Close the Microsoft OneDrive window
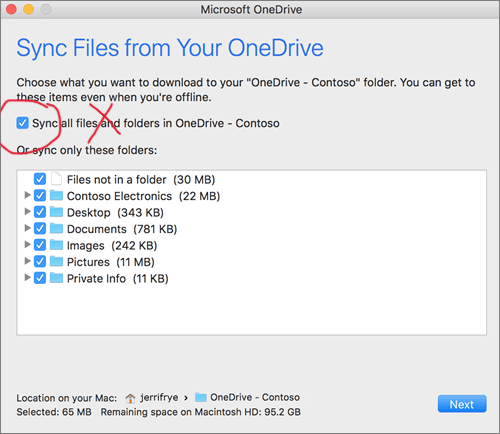This screenshot has height=434, width=500. point(11,9)
